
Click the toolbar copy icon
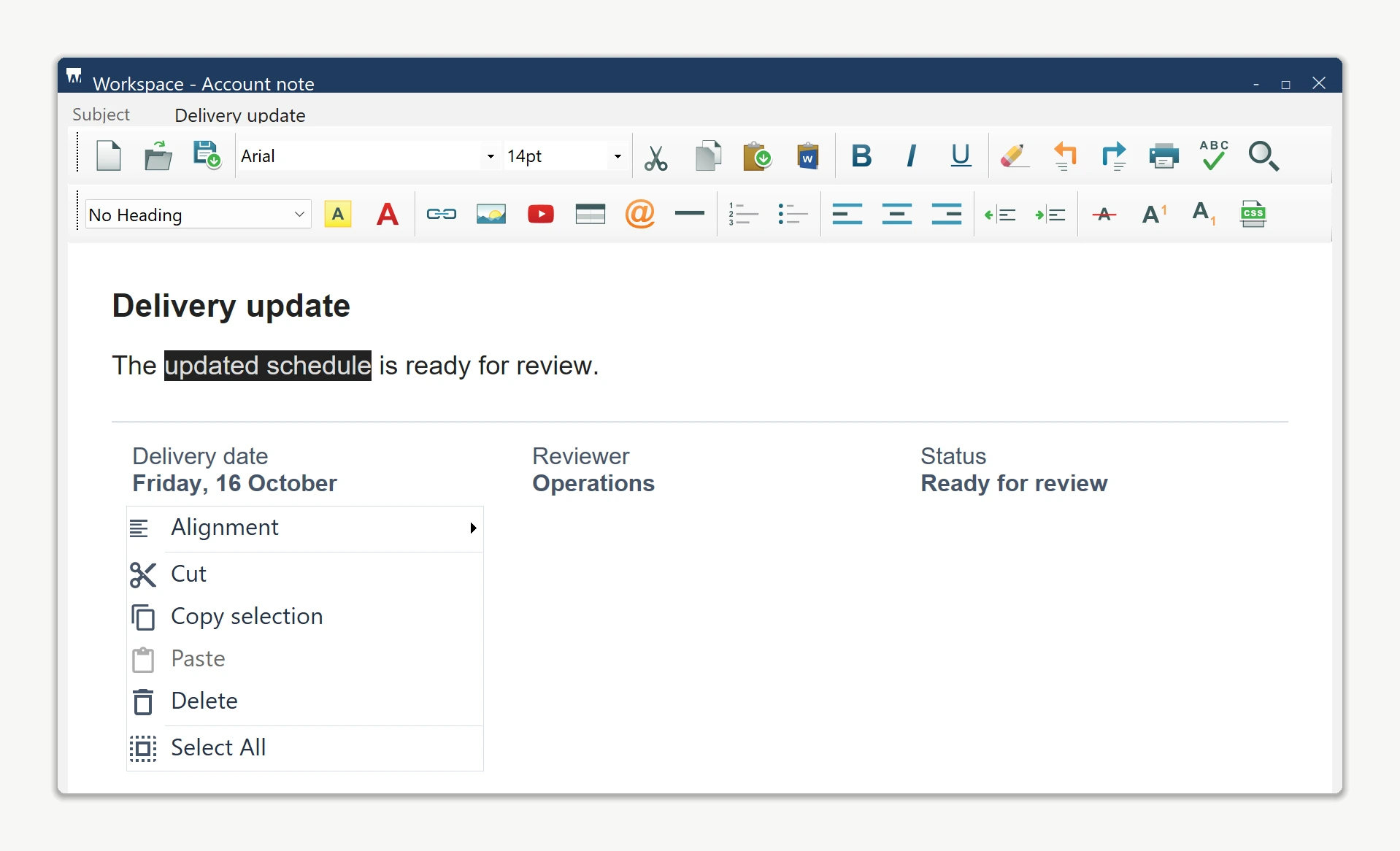coord(708,155)
